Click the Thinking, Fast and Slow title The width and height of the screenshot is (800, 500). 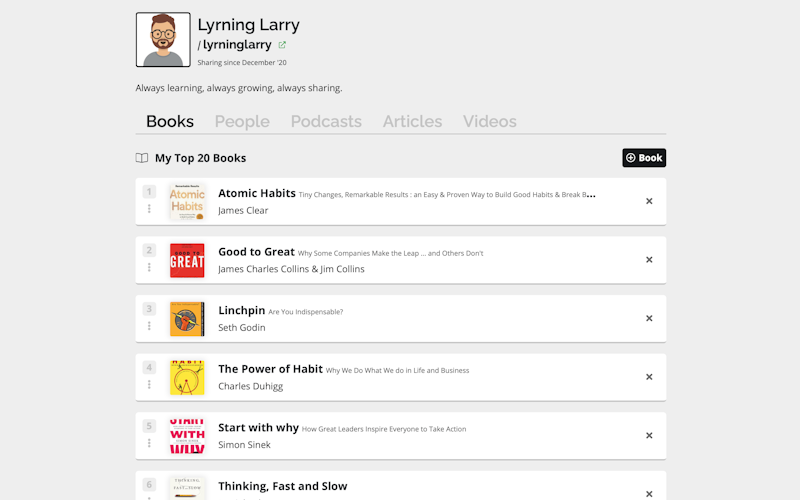(x=283, y=486)
